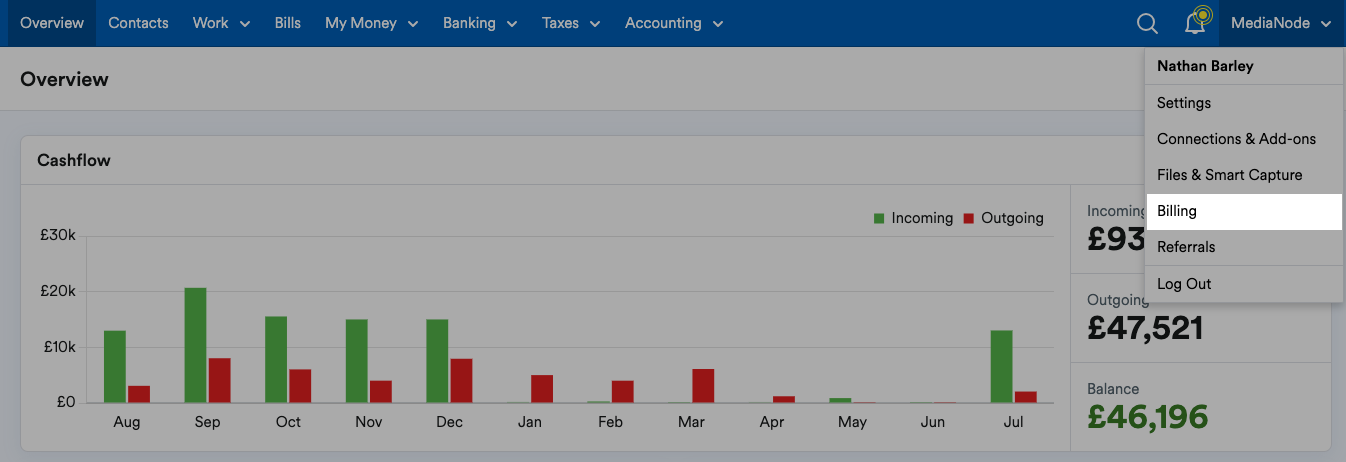Click the search magnifier icon
Viewport: 1346px width, 462px height.
1147,23
